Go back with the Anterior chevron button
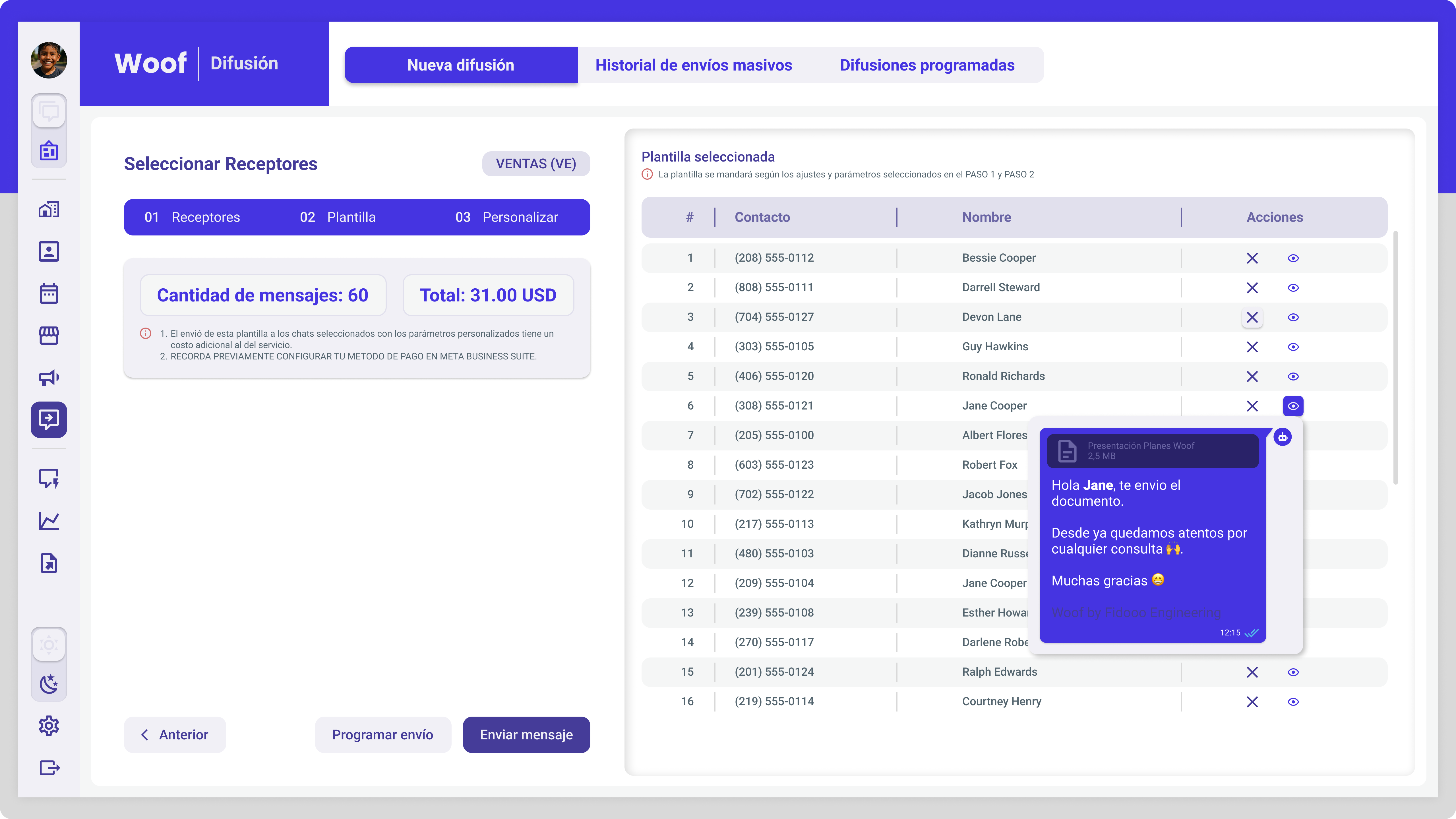The image size is (1456, 819). (x=175, y=734)
